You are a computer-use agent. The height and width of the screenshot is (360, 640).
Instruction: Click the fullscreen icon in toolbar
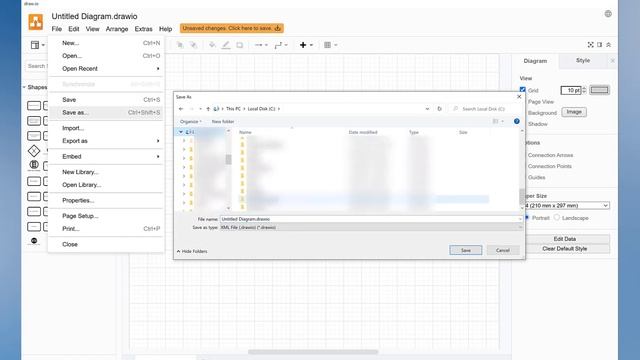click(x=590, y=45)
